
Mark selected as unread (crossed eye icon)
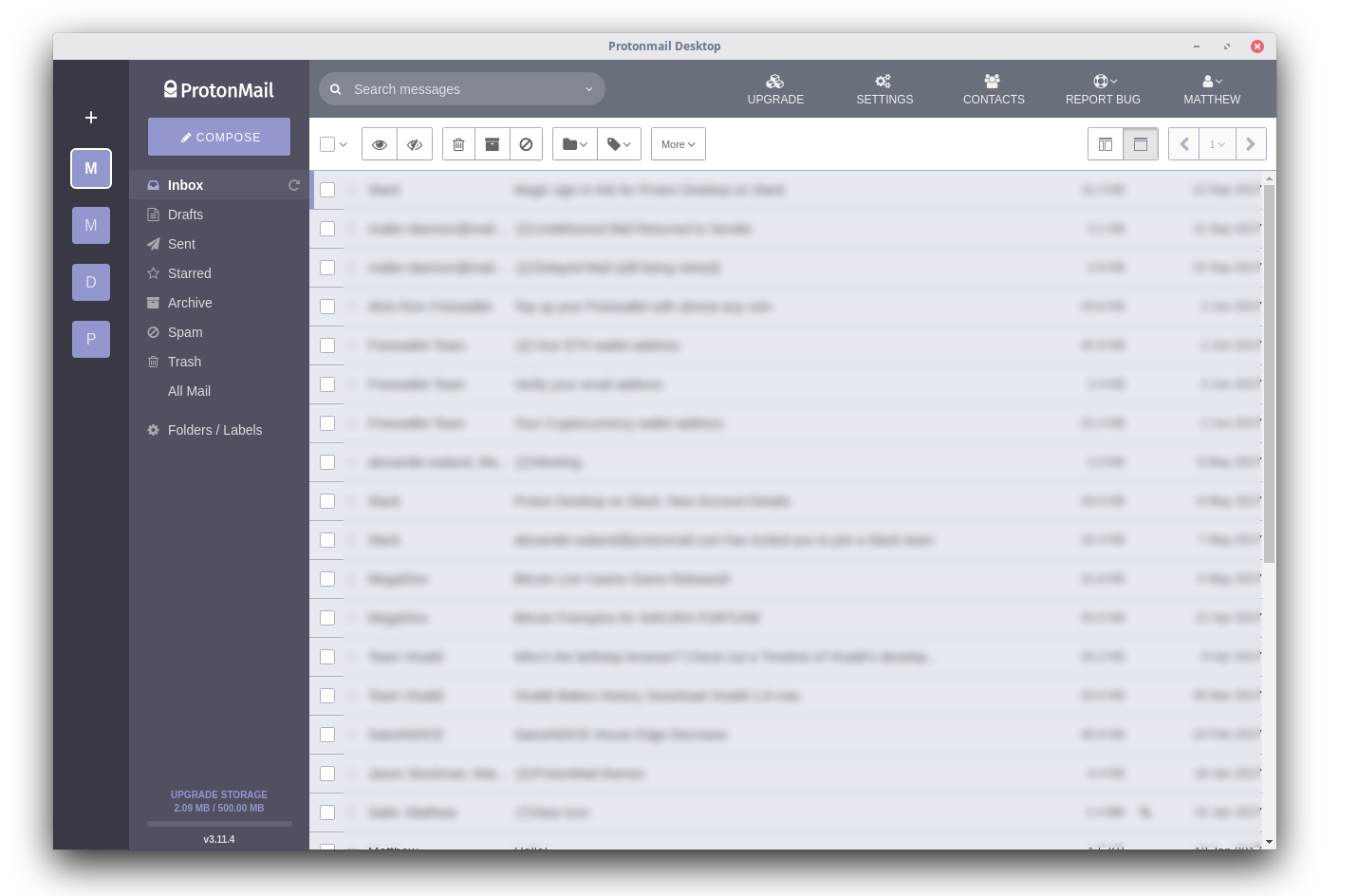415,144
